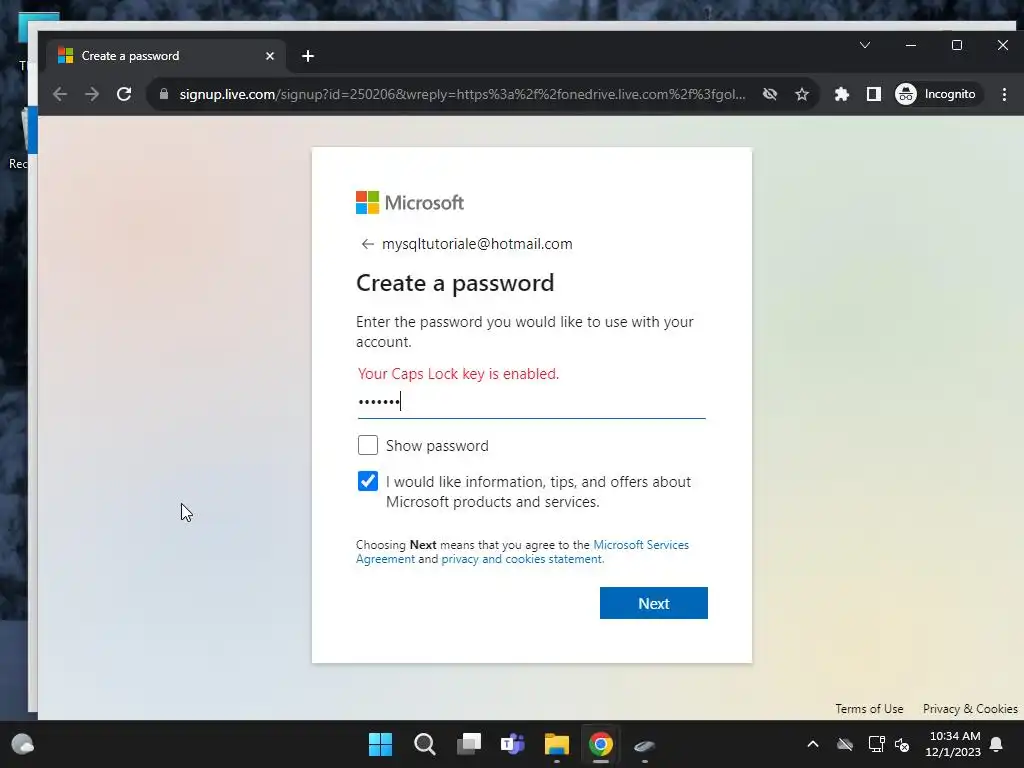Viewport: 1024px width, 768px height.
Task: Open the Incognito profile button
Action: (936, 94)
